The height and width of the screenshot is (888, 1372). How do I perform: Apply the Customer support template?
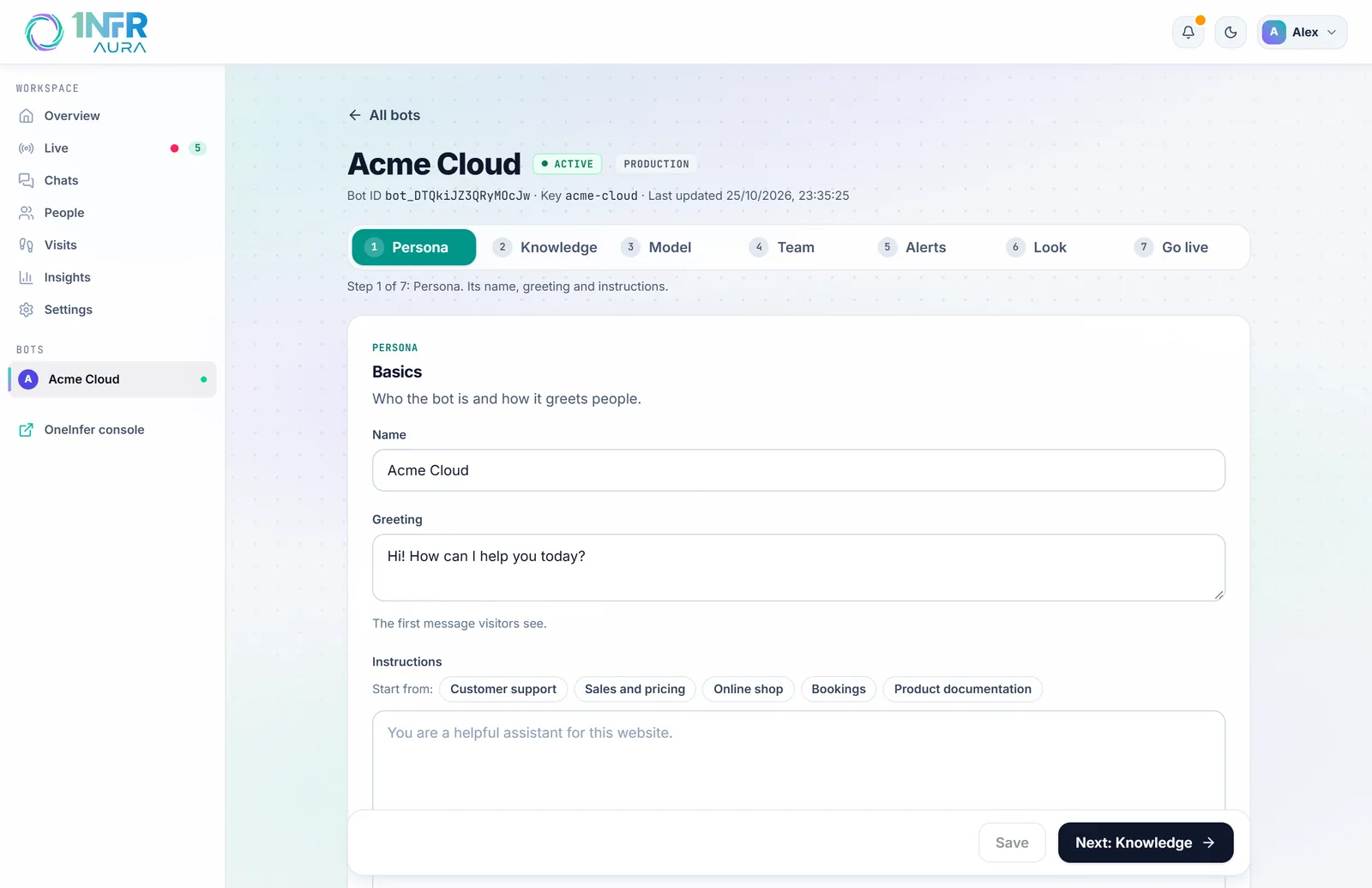(x=503, y=689)
